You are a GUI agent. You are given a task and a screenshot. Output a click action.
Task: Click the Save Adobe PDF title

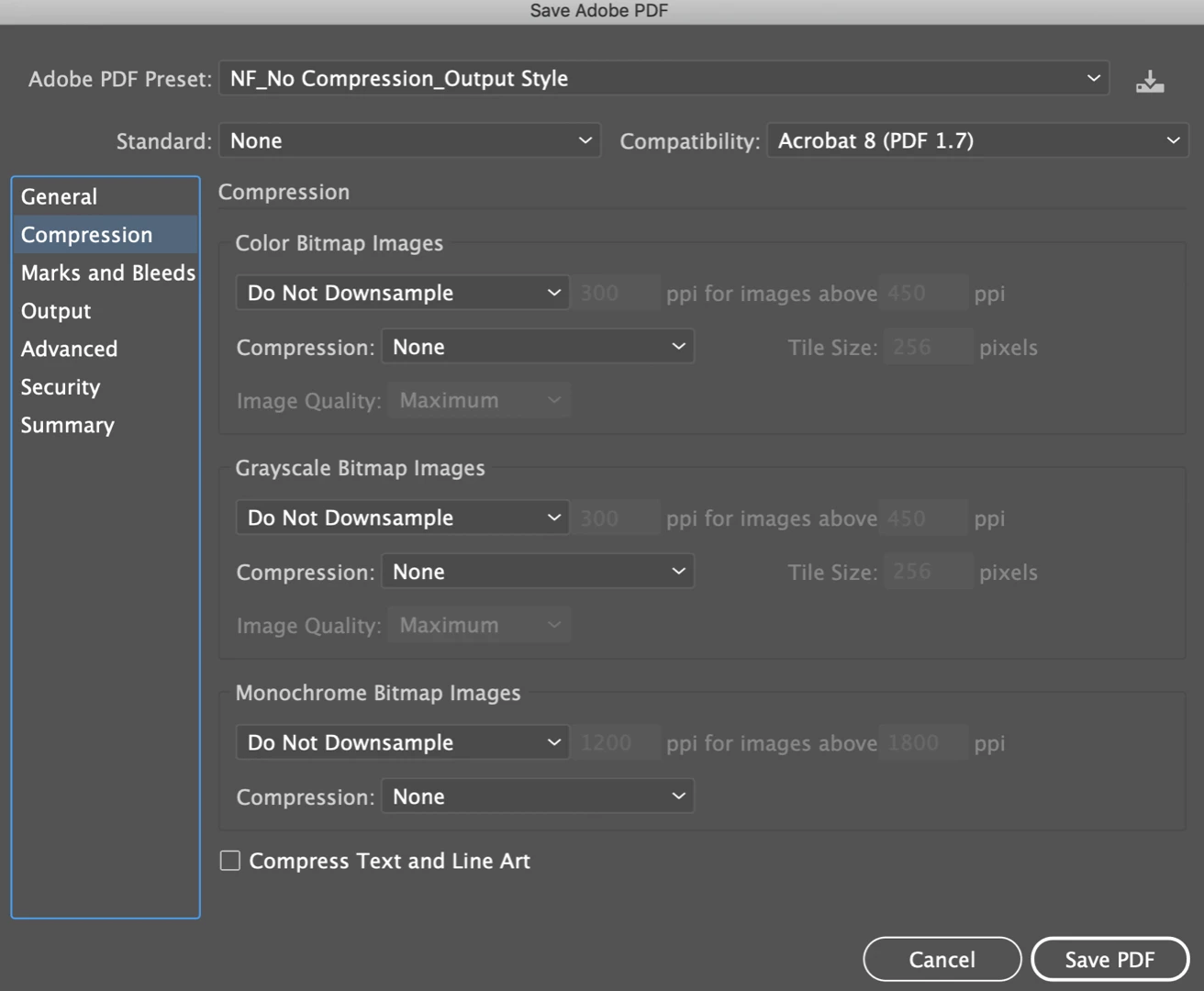click(x=599, y=11)
